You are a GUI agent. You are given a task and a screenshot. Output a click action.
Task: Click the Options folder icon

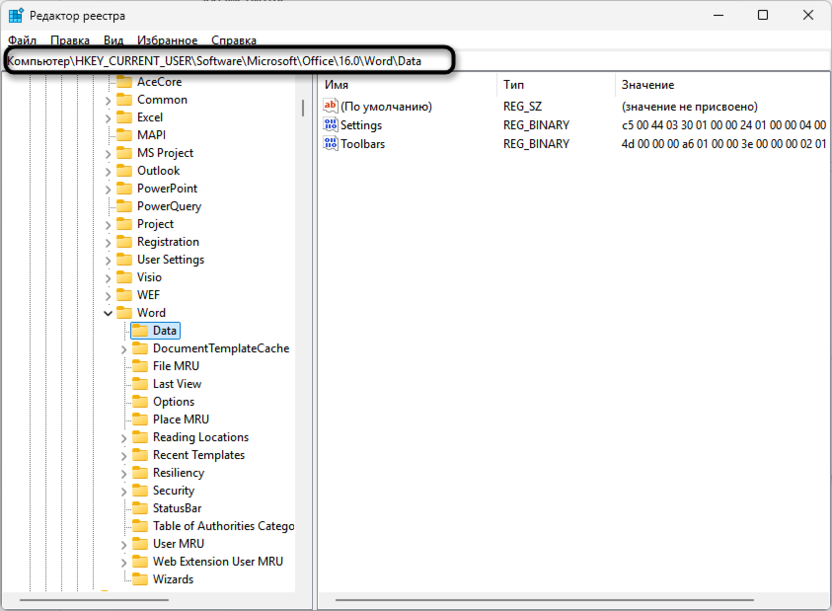[140, 401]
